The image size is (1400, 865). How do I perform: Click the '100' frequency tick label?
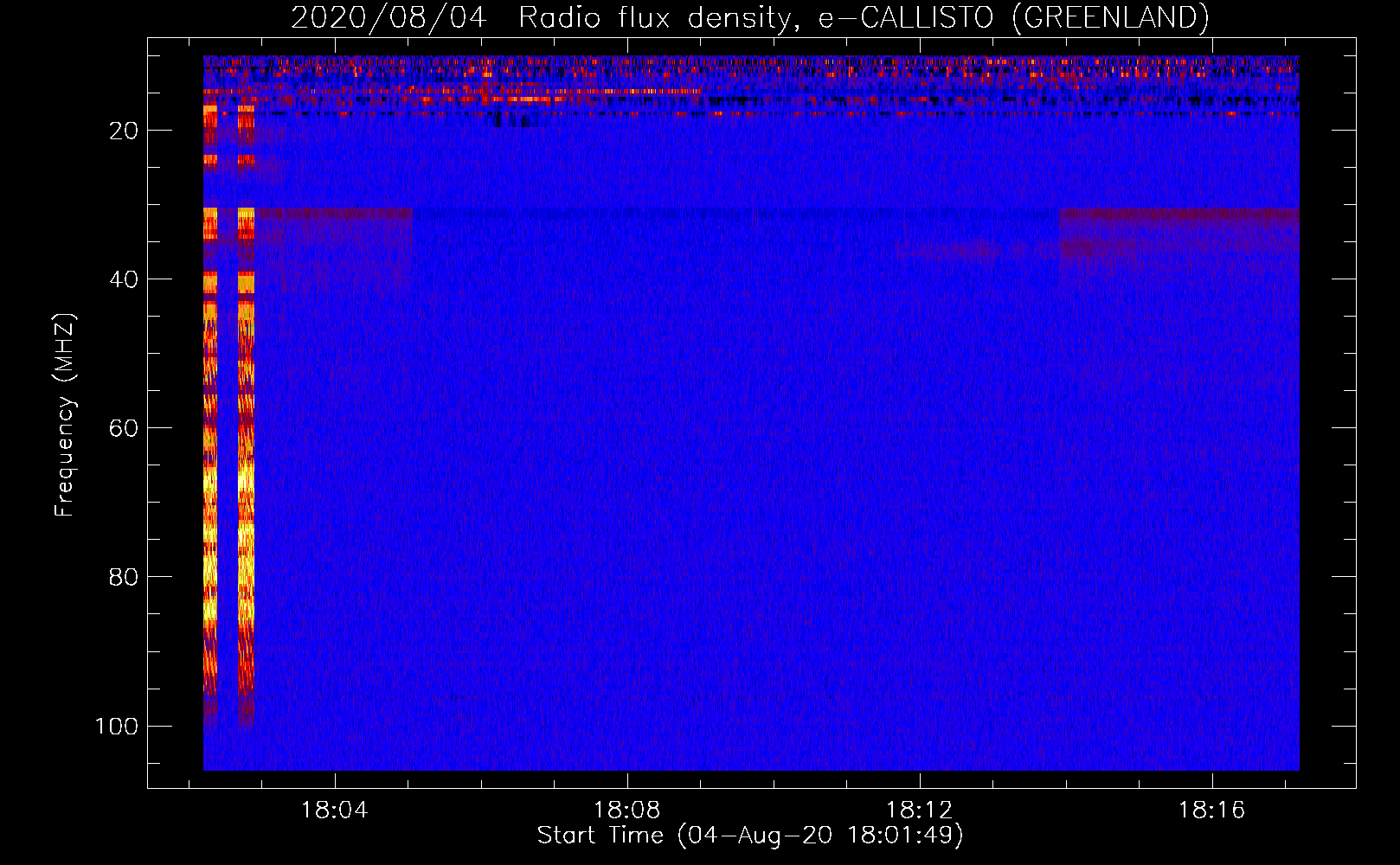(117, 726)
